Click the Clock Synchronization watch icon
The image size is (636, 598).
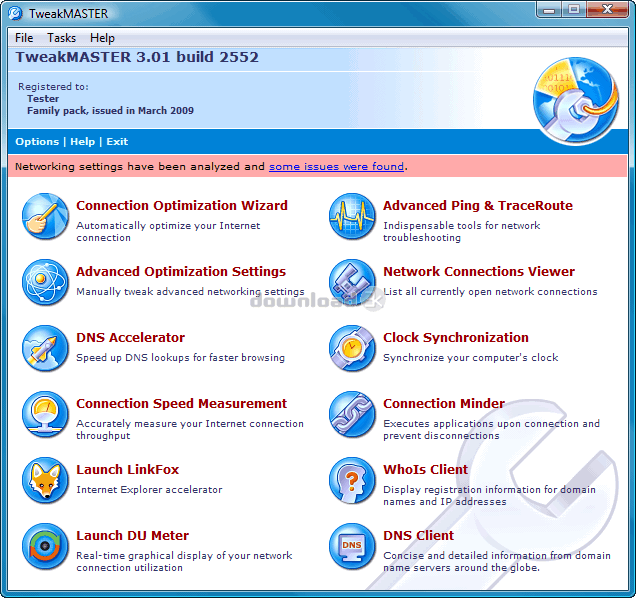pos(352,348)
